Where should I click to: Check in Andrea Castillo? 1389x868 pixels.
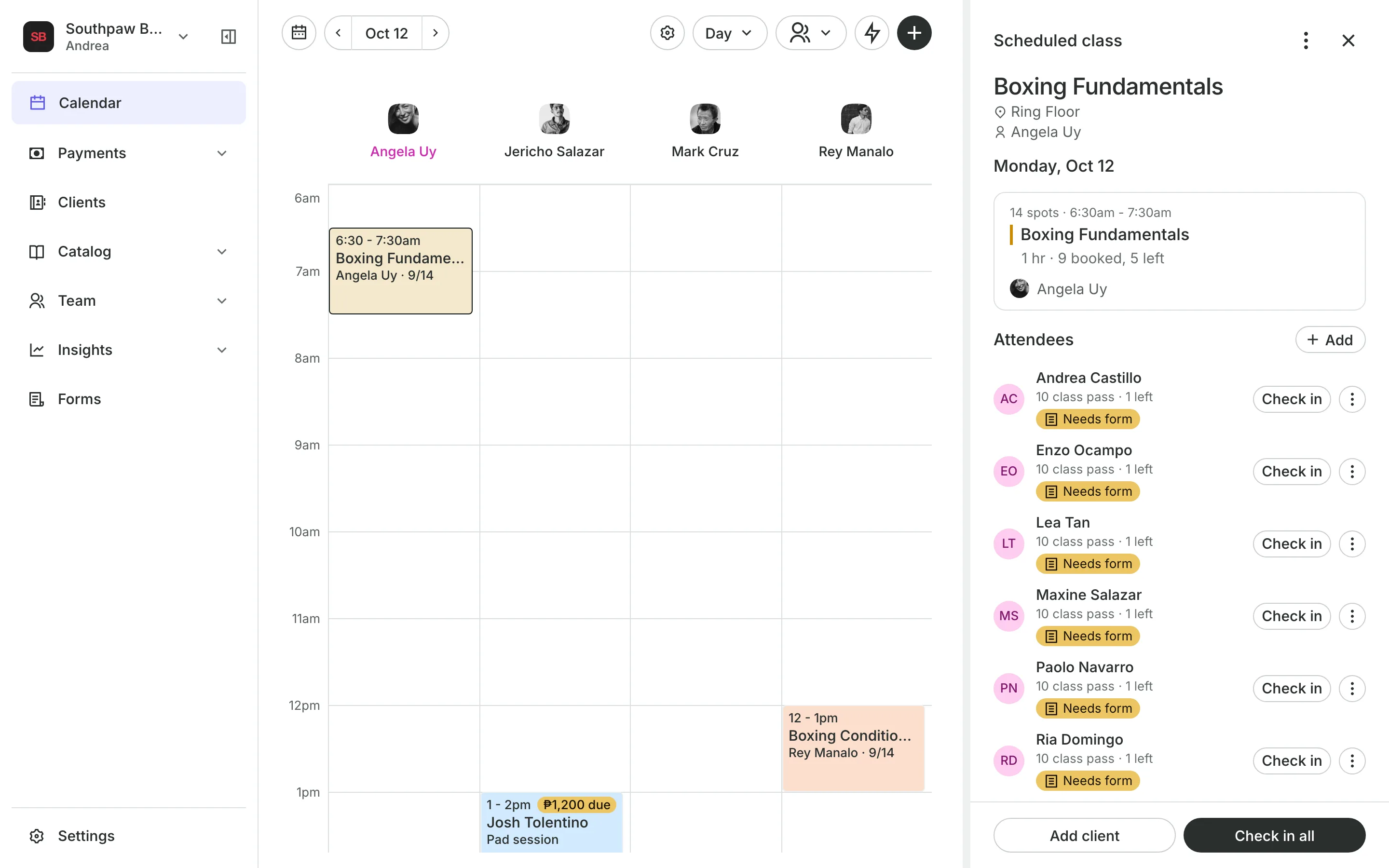click(1292, 399)
